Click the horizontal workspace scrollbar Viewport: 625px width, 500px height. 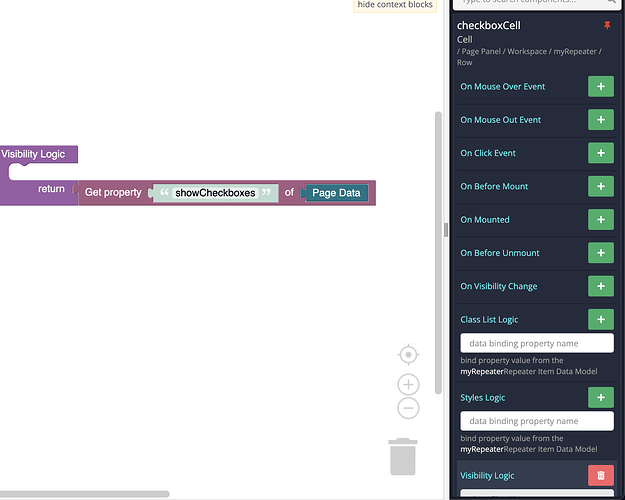point(85,494)
